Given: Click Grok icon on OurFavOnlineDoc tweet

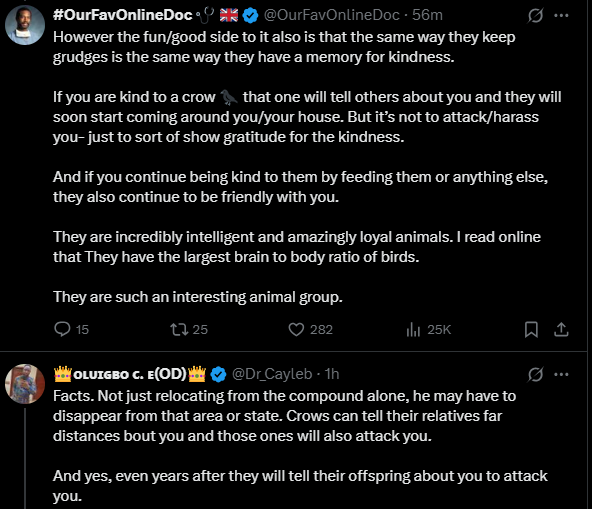Looking at the screenshot, I should coord(535,15).
